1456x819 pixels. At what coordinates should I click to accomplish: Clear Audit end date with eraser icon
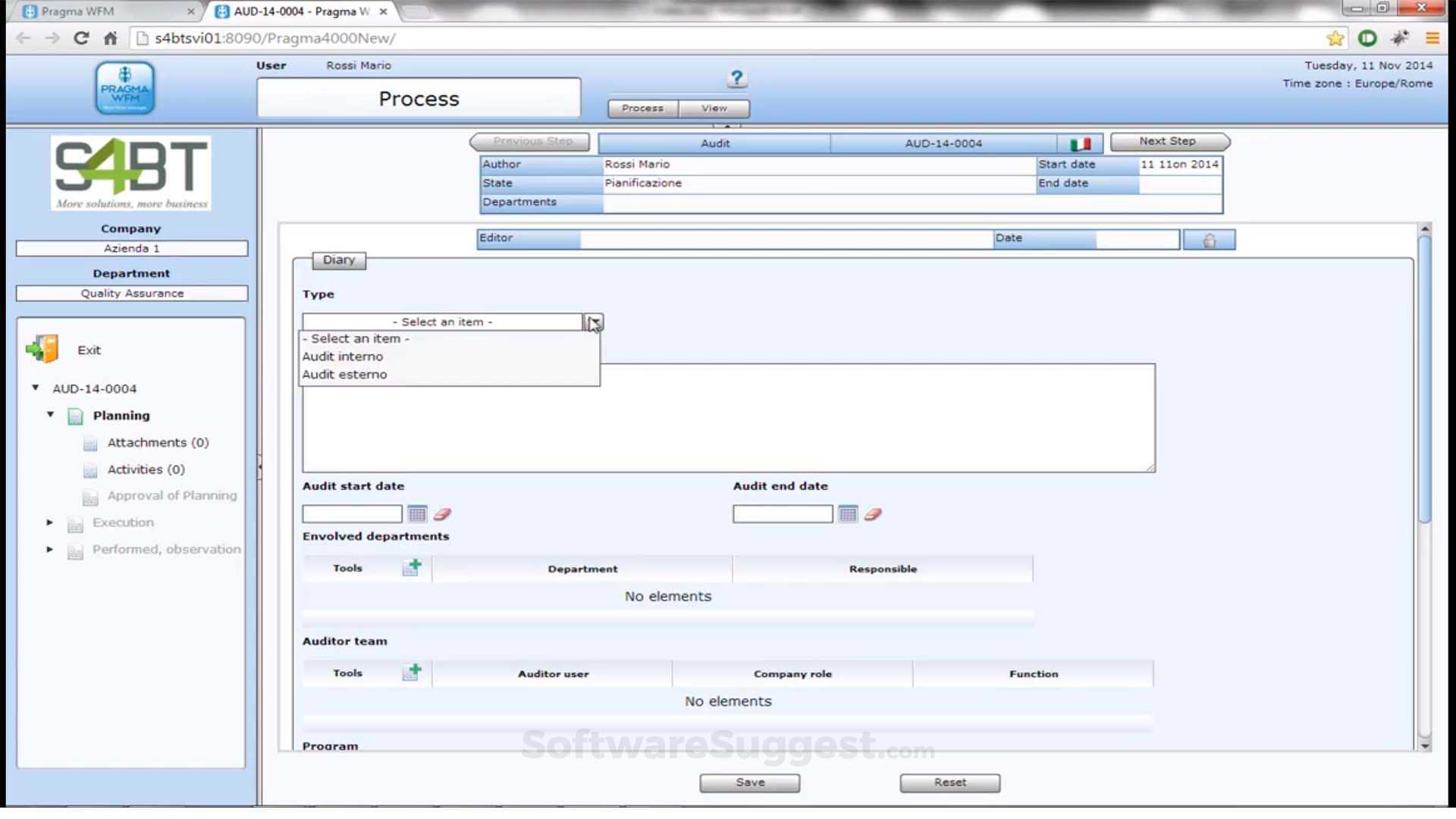873,514
